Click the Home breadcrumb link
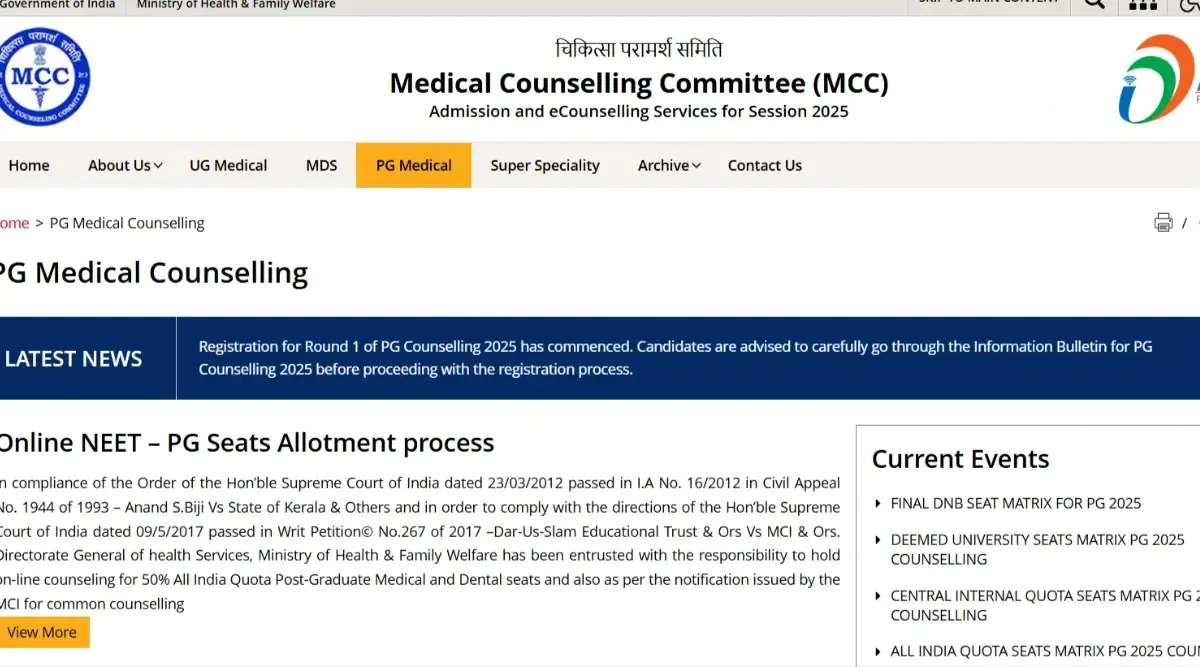Screen dimensions: 1200x667 click(x=14, y=223)
